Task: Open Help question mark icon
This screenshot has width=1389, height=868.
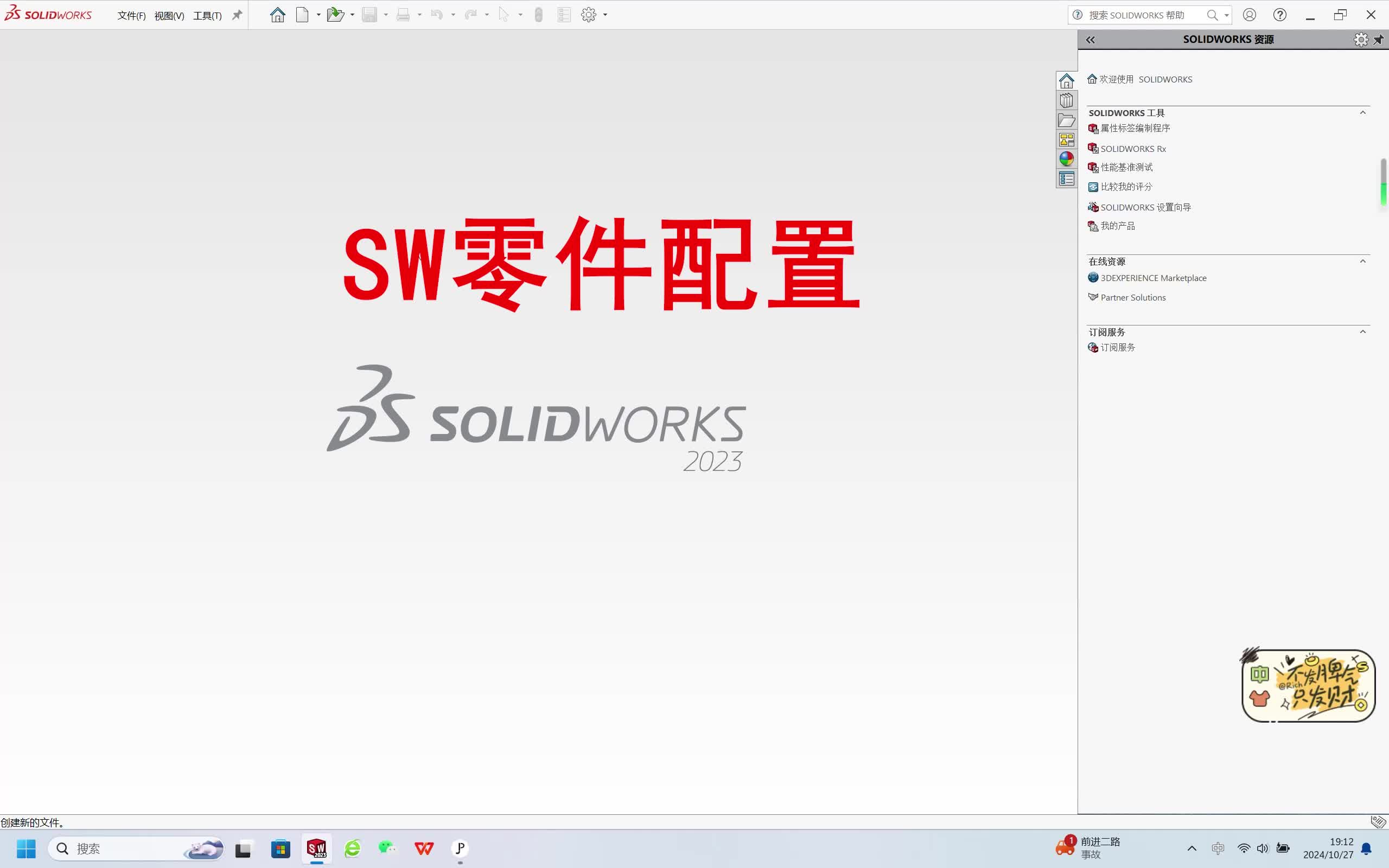Action: pyautogui.click(x=1280, y=15)
